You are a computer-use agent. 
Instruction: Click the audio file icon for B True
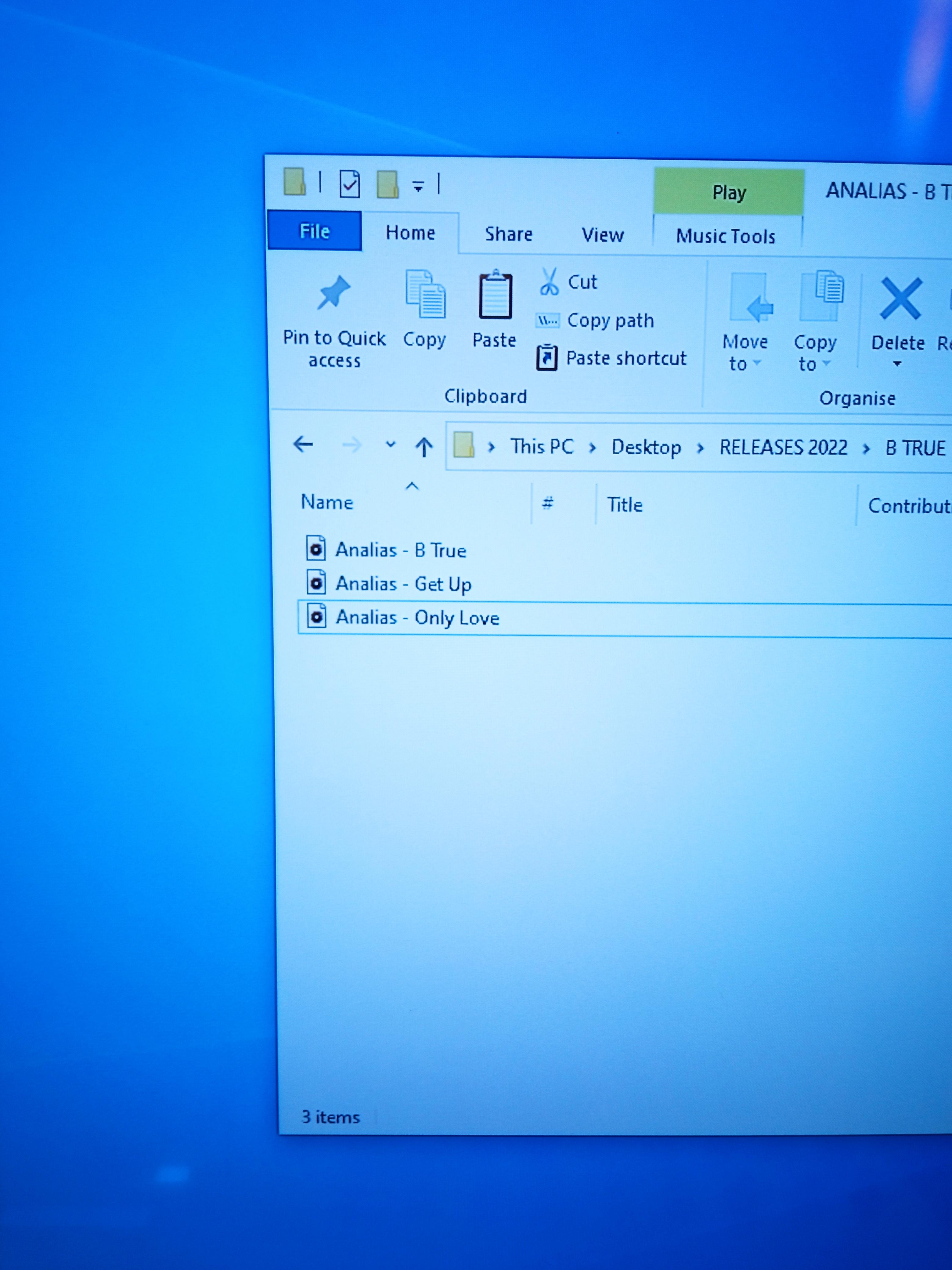pyautogui.click(x=316, y=548)
